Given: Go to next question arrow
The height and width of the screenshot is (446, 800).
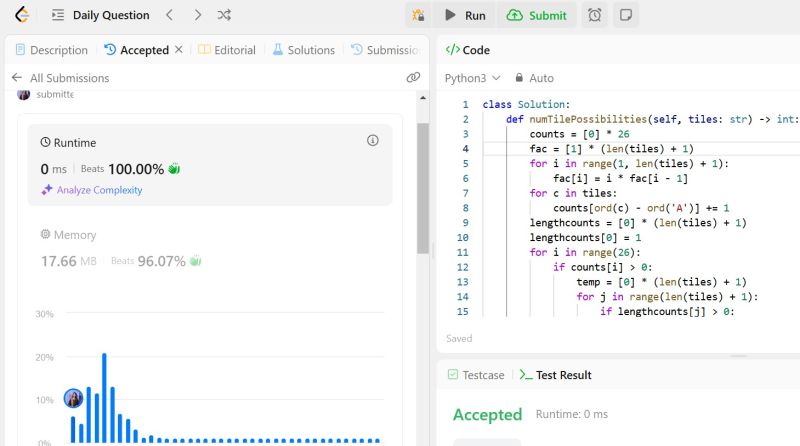Looking at the screenshot, I should click(197, 15).
